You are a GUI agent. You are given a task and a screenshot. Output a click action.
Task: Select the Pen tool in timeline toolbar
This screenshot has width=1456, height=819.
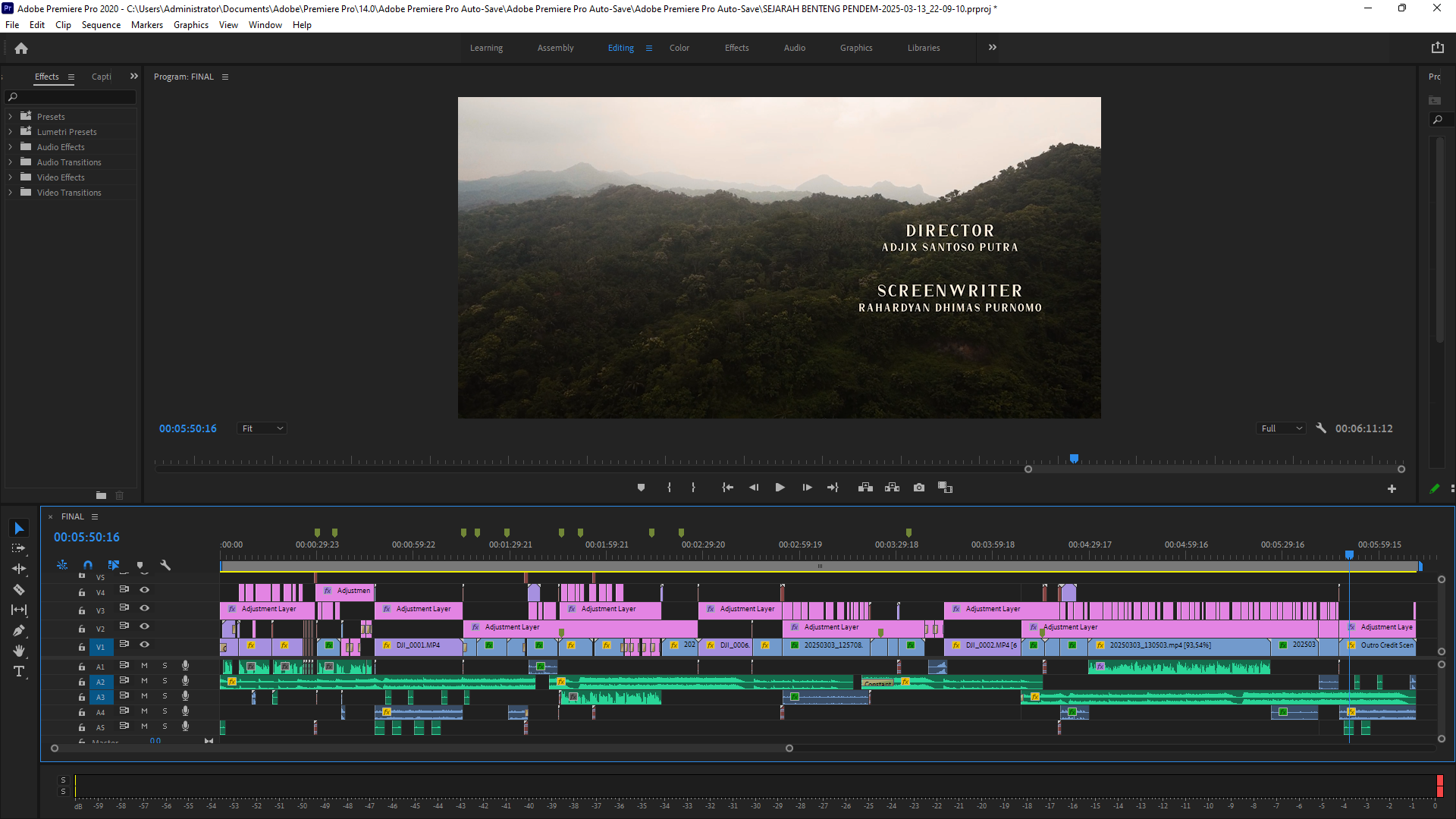click(19, 630)
